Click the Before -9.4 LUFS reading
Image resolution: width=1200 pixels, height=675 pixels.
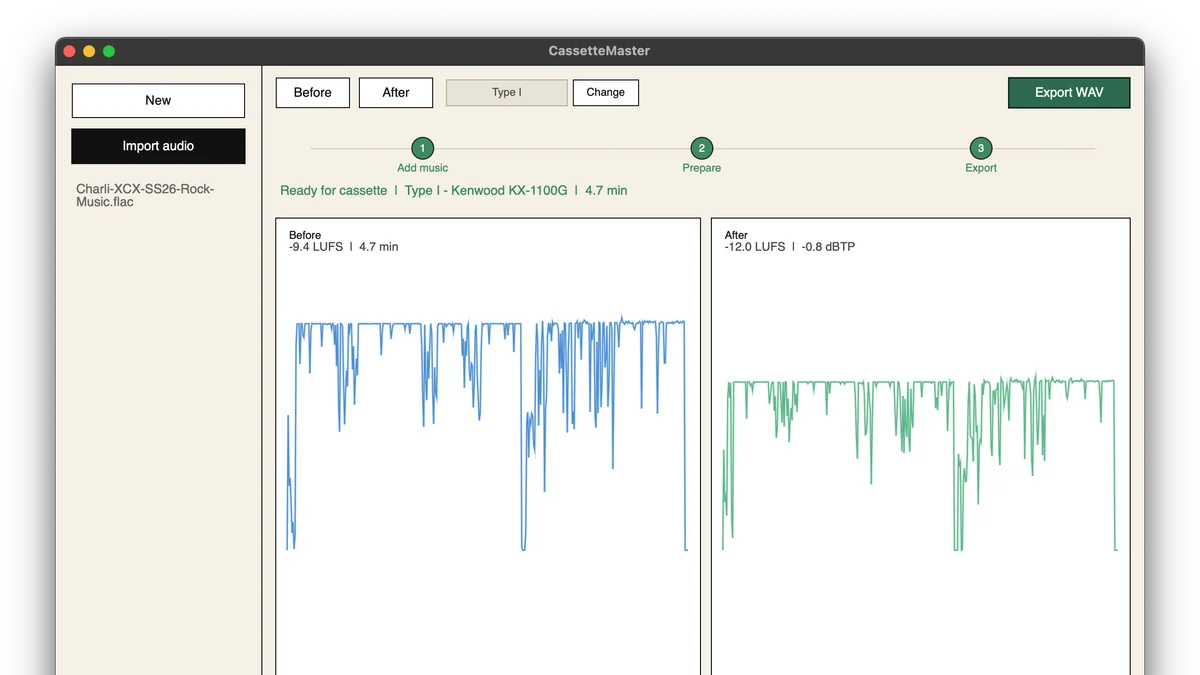[x=315, y=246]
